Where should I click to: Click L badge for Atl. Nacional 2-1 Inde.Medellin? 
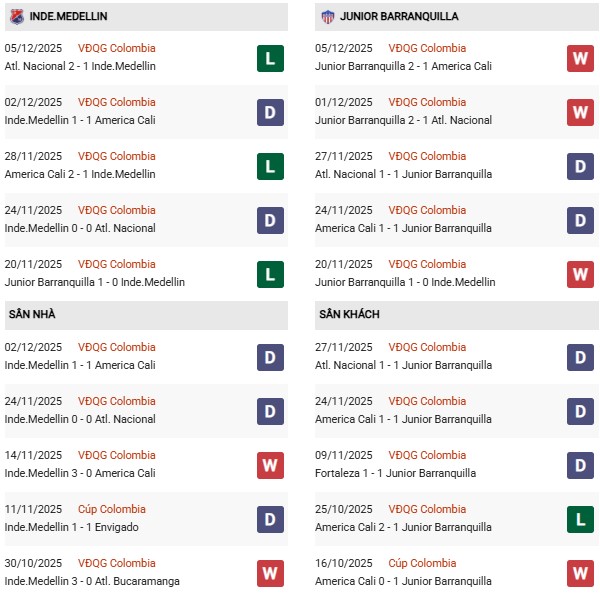(270, 58)
